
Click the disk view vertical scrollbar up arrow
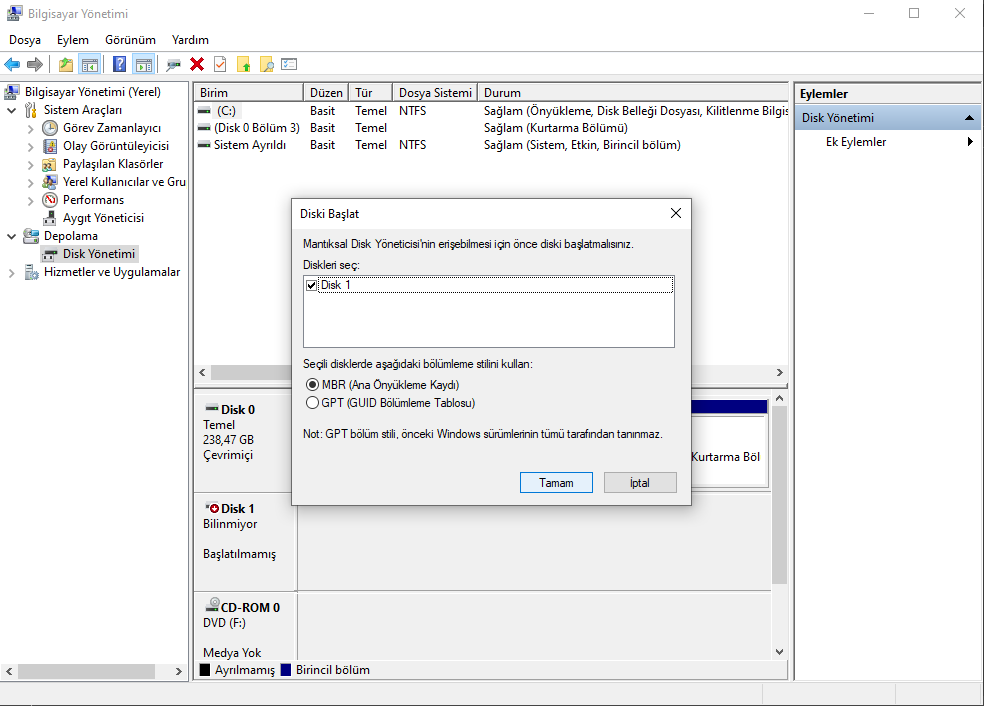[779, 398]
